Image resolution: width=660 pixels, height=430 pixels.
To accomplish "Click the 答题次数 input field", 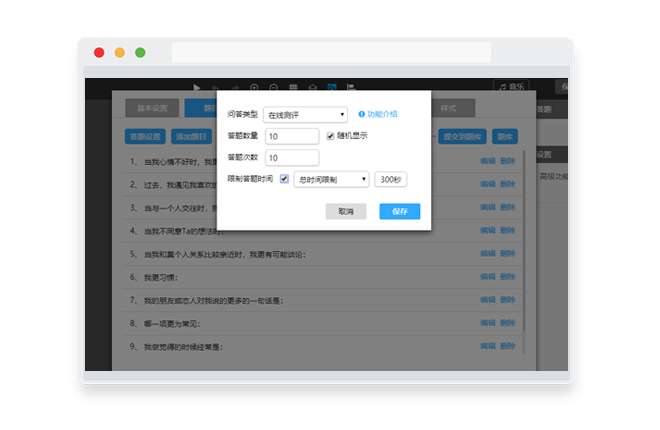I will pyautogui.click(x=292, y=158).
